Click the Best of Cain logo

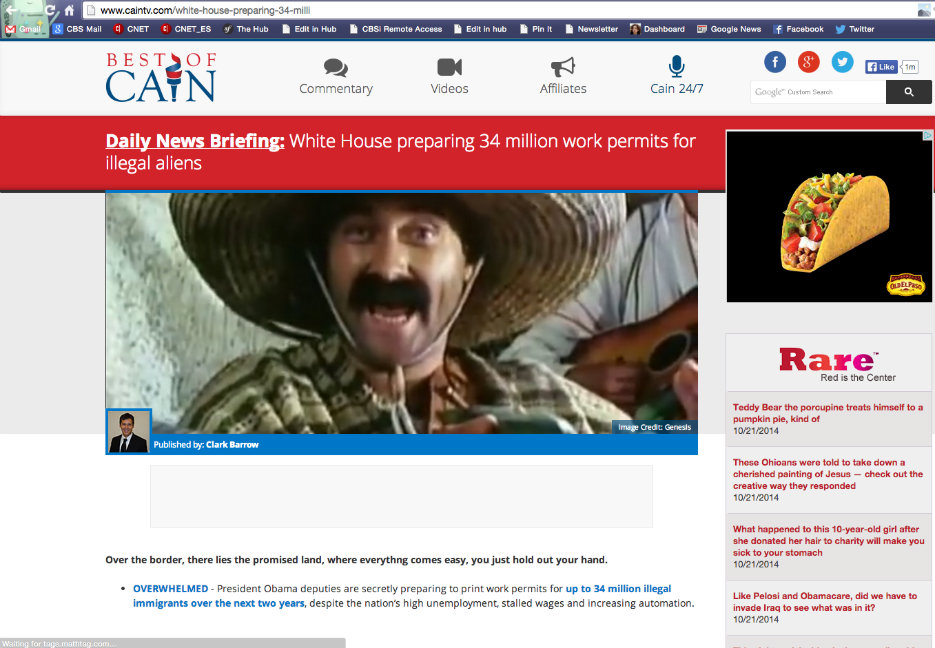click(161, 77)
